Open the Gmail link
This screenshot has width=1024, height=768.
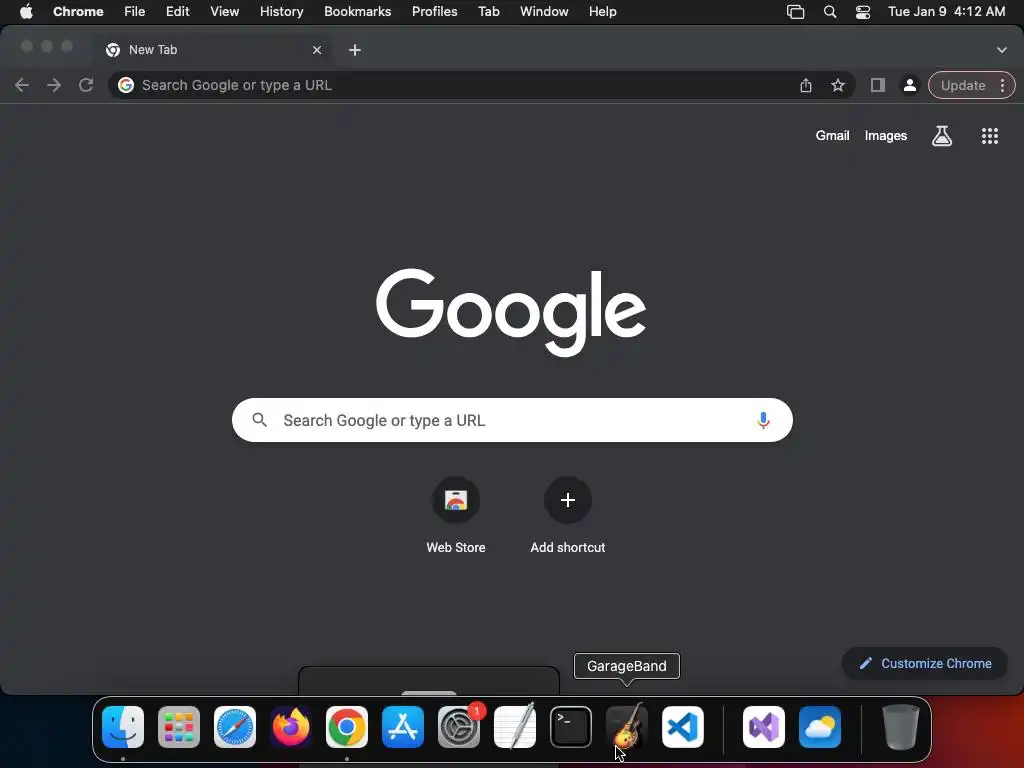click(832, 136)
